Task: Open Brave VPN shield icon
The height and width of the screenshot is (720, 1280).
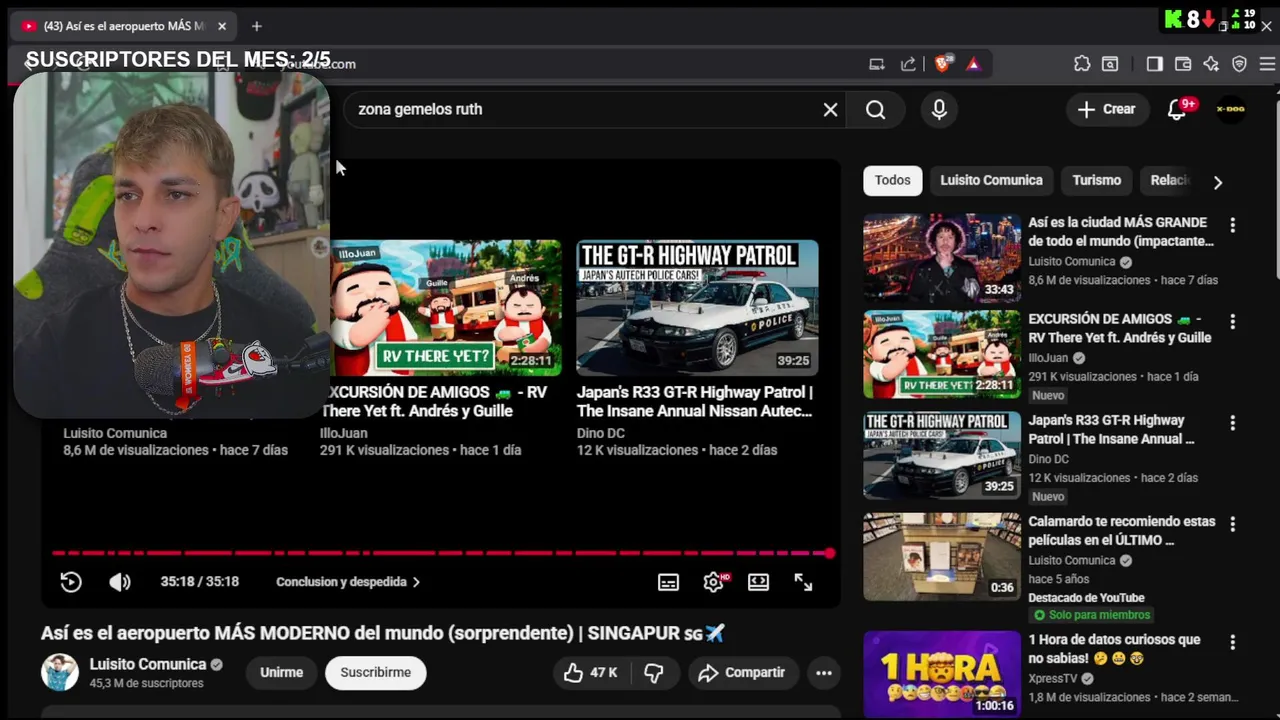Action: (1240, 64)
